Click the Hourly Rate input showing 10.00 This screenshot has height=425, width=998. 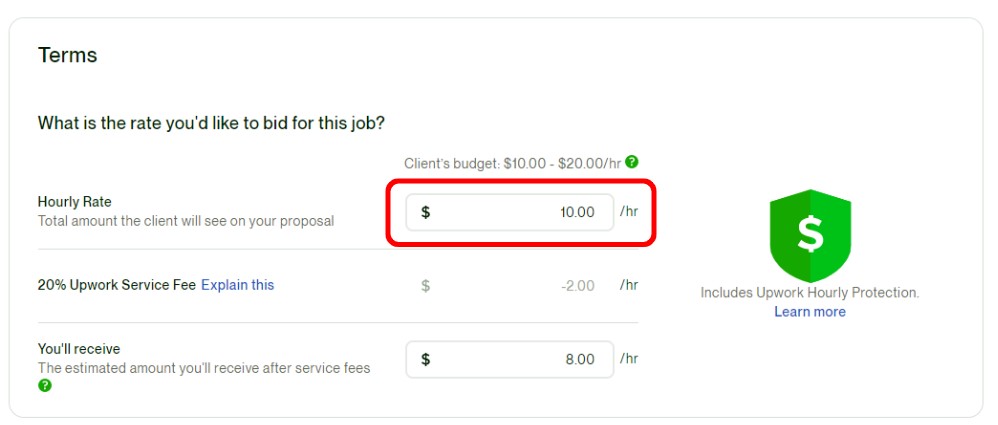(510, 212)
